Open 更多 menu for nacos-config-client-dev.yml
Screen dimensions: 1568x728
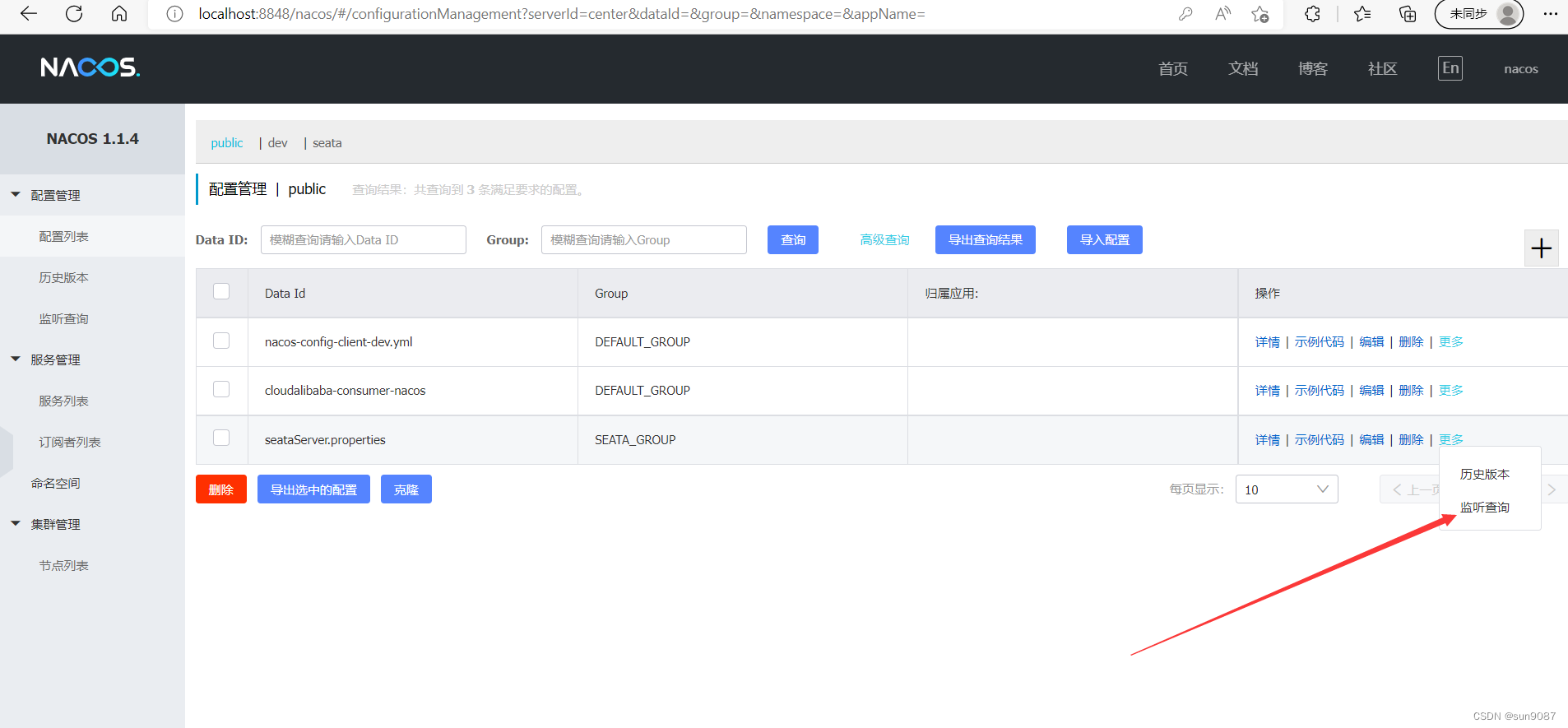1451,341
